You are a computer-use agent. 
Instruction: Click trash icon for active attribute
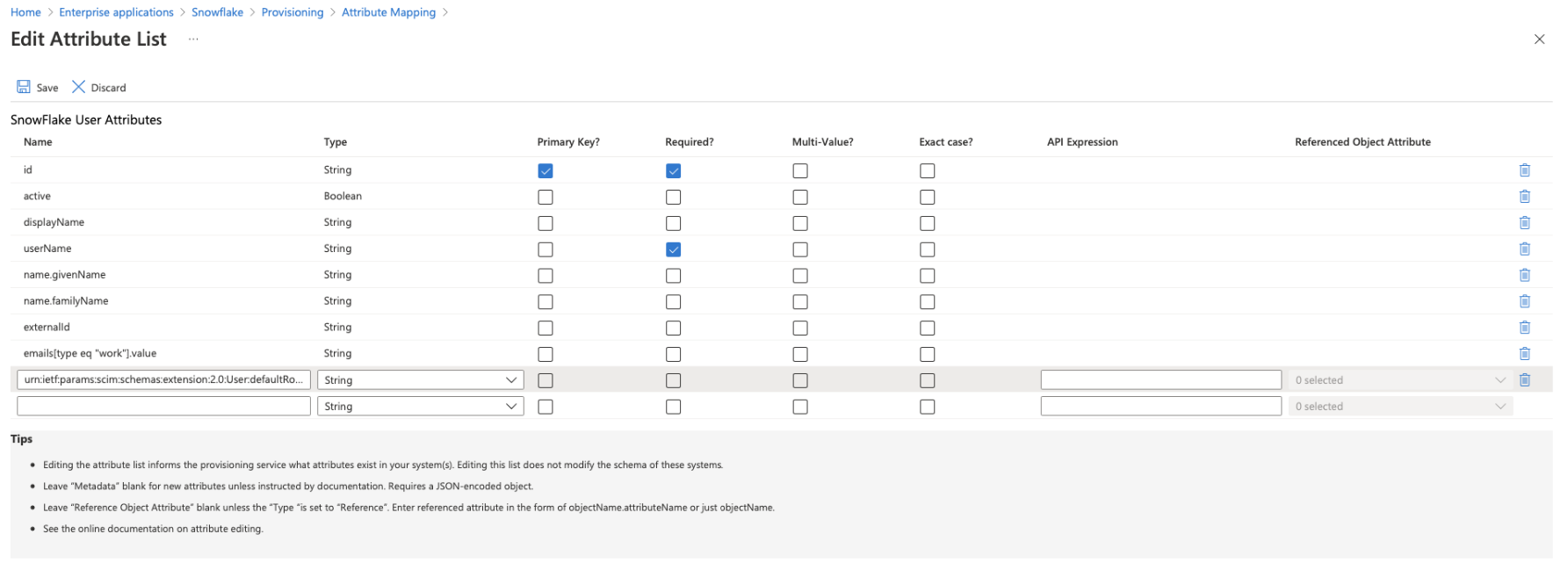click(1524, 197)
